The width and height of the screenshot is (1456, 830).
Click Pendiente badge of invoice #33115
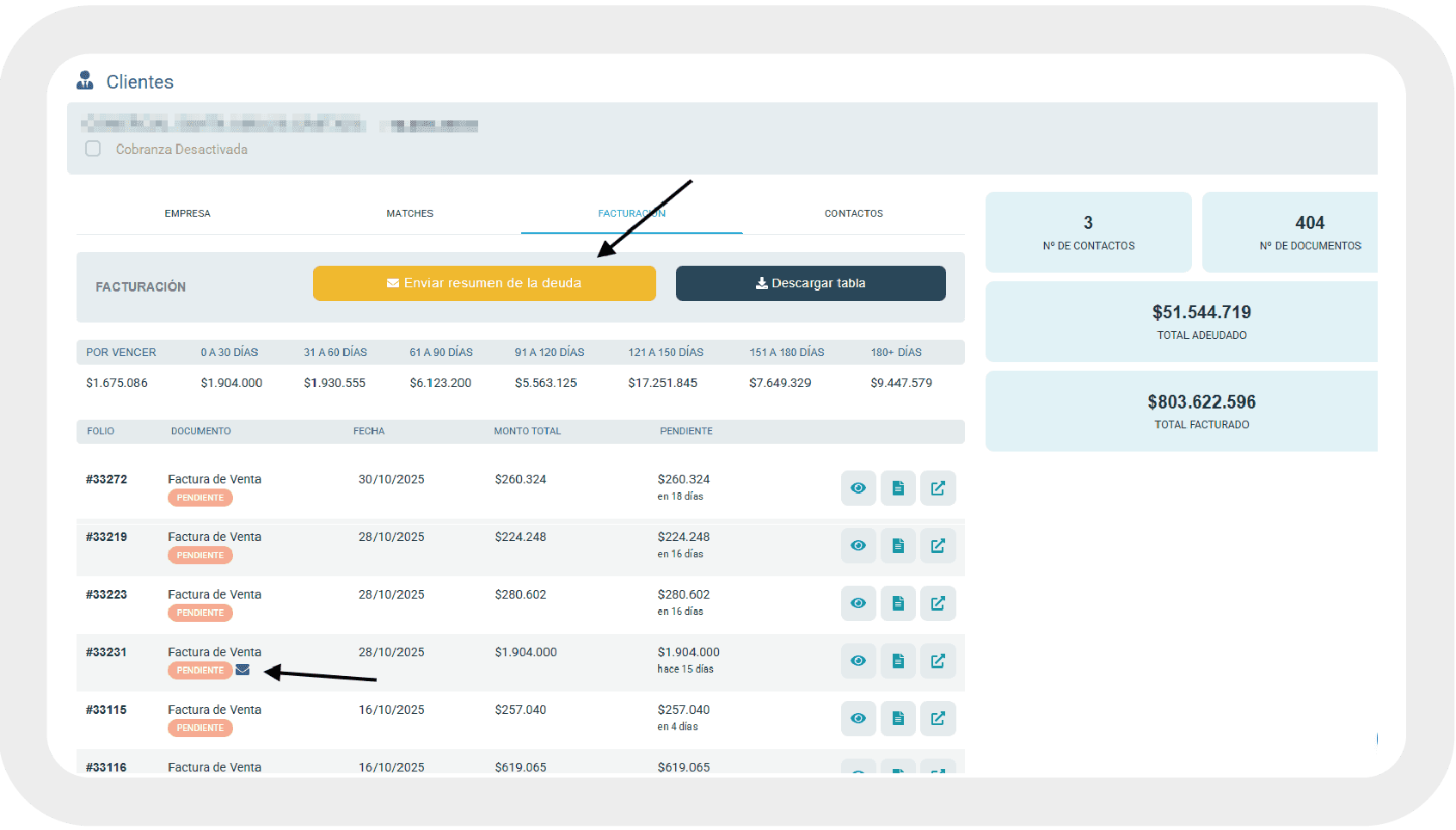pos(200,729)
